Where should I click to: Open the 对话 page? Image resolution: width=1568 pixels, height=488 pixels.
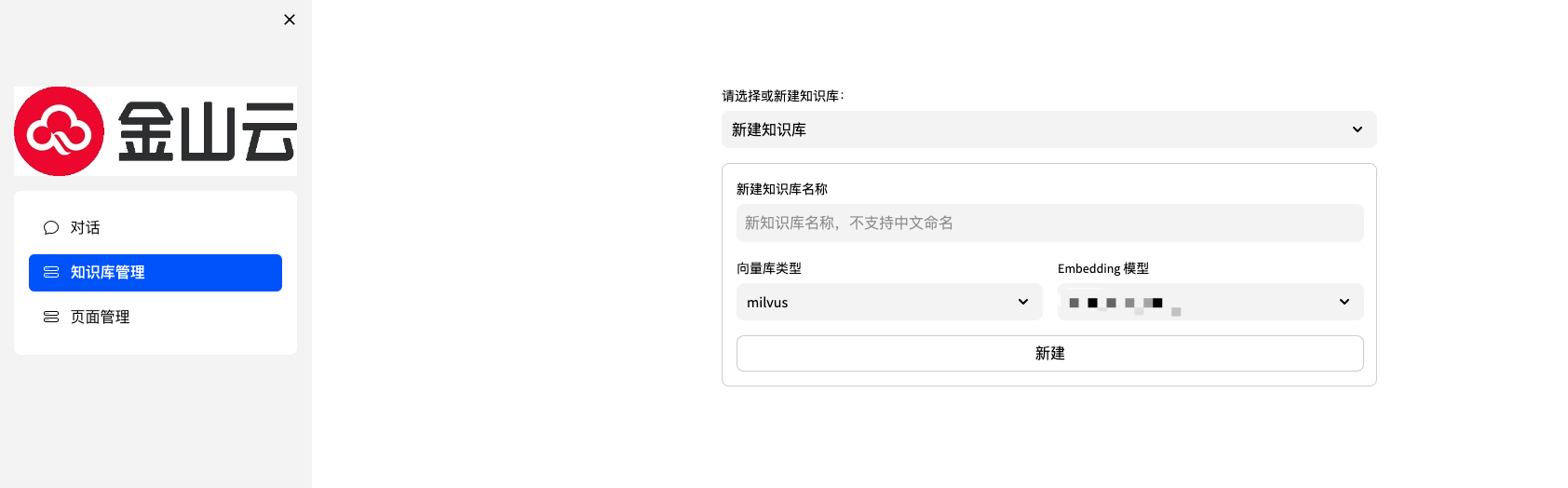86,227
